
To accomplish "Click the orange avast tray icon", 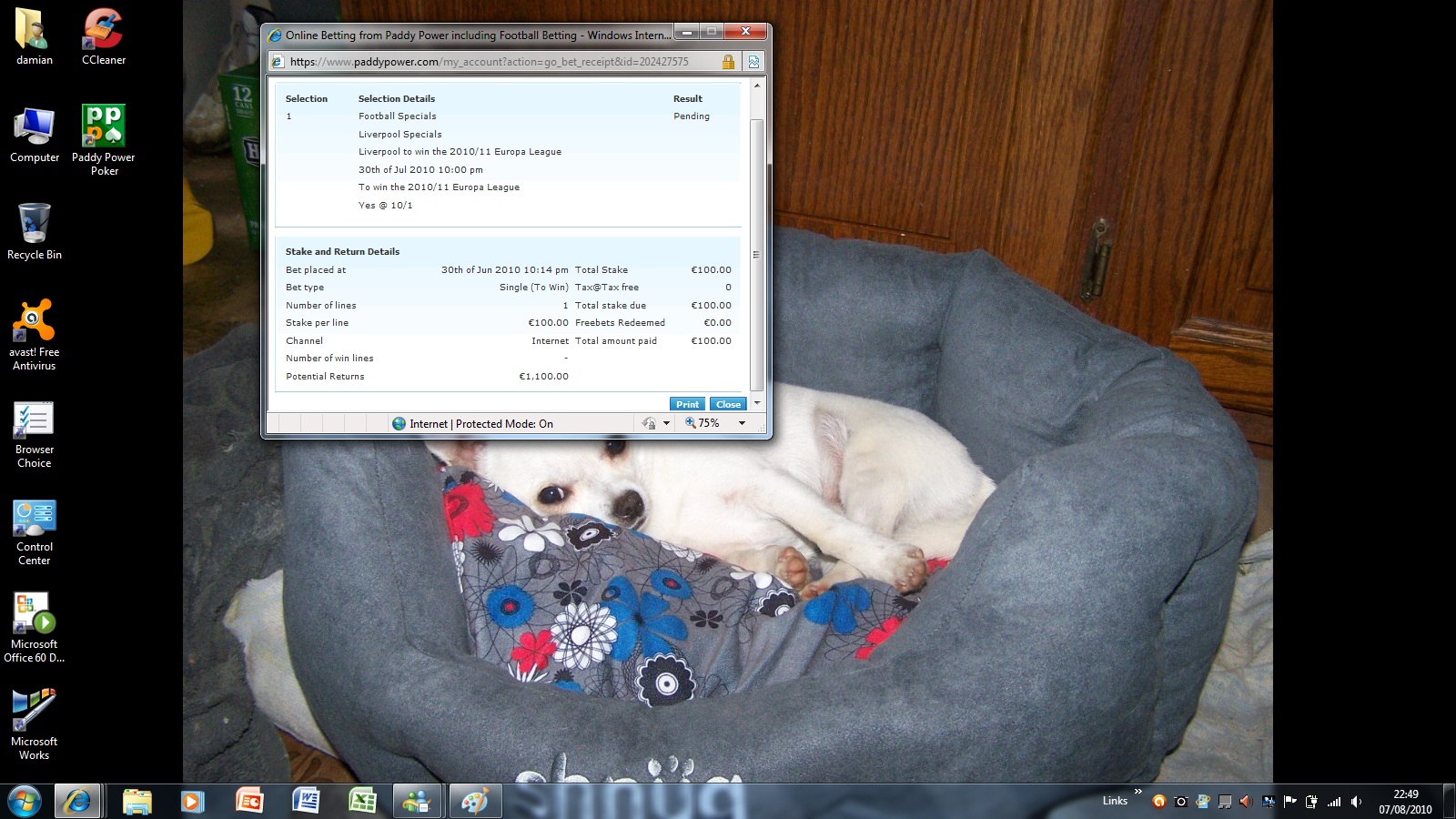I will pos(1158,801).
